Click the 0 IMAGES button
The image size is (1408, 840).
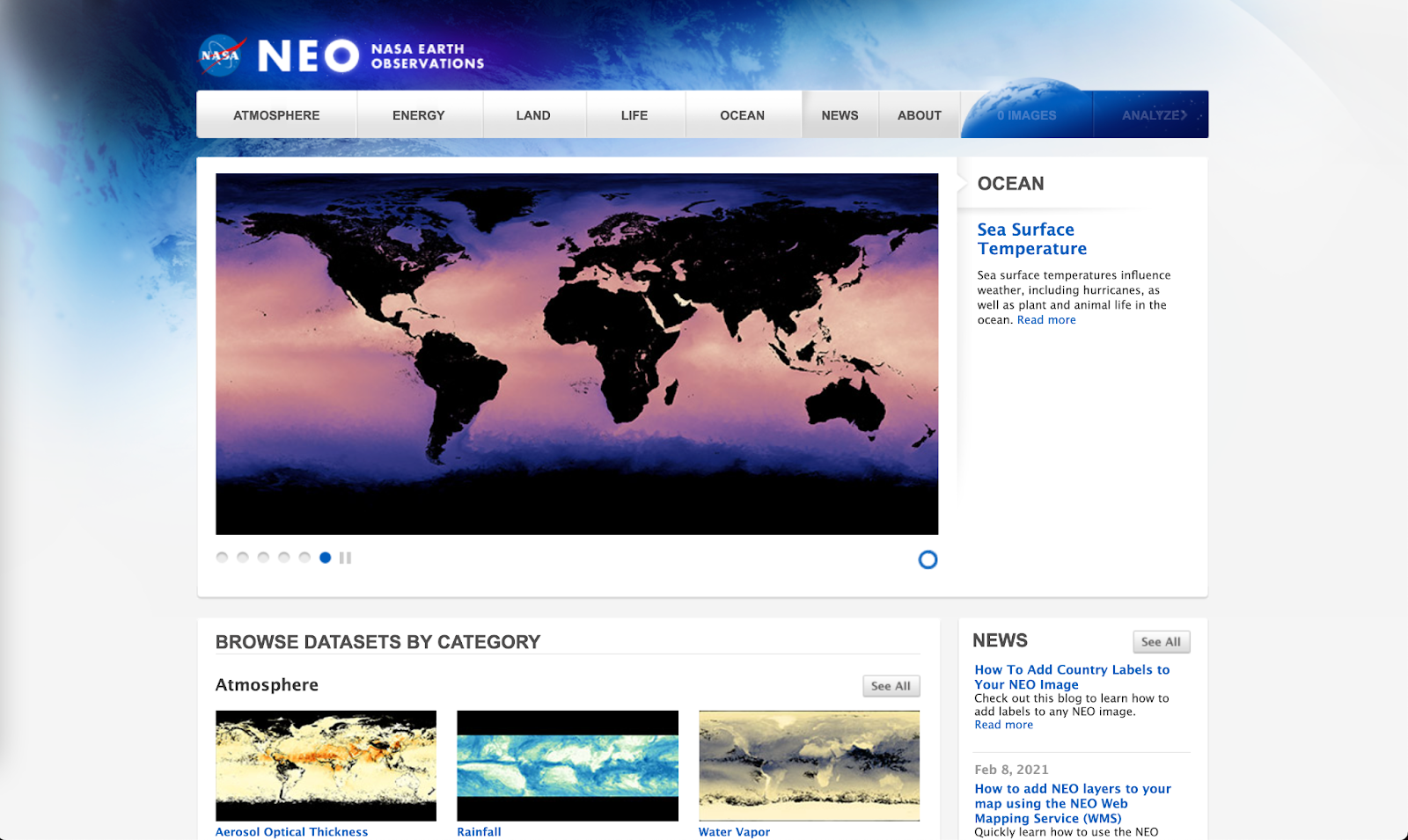pyautogui.click(x=1027, y=115)
